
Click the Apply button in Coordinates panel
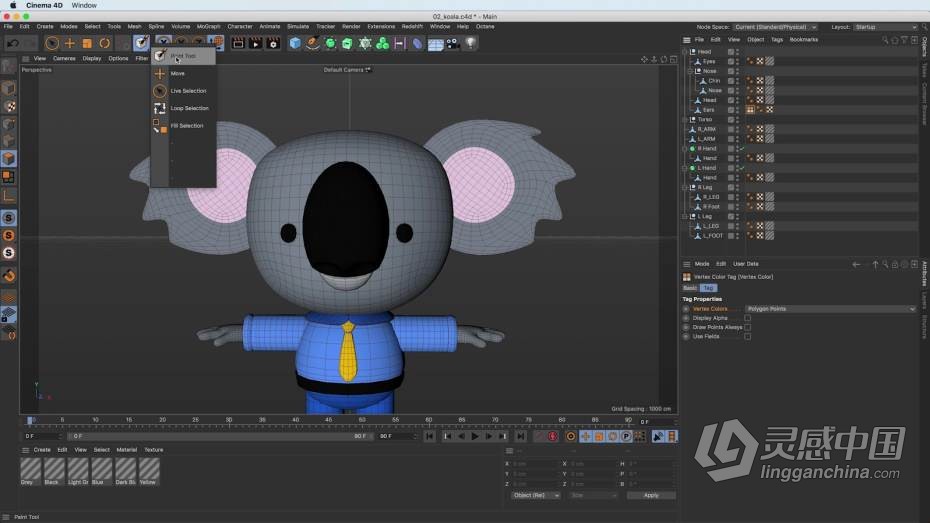pos(651,496)
